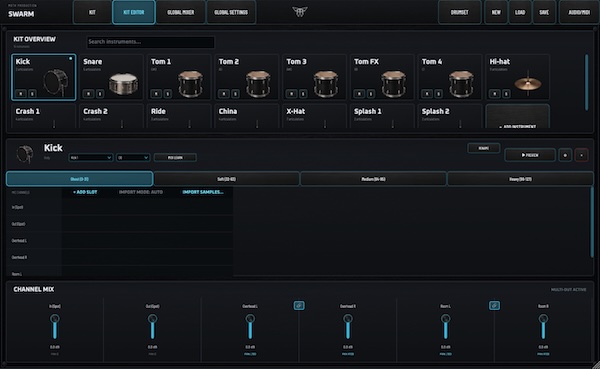Image resolution: width=600 pixels, height=369 pixels.
Task: Mute the Snare instrument
Action: click(88, 93)
